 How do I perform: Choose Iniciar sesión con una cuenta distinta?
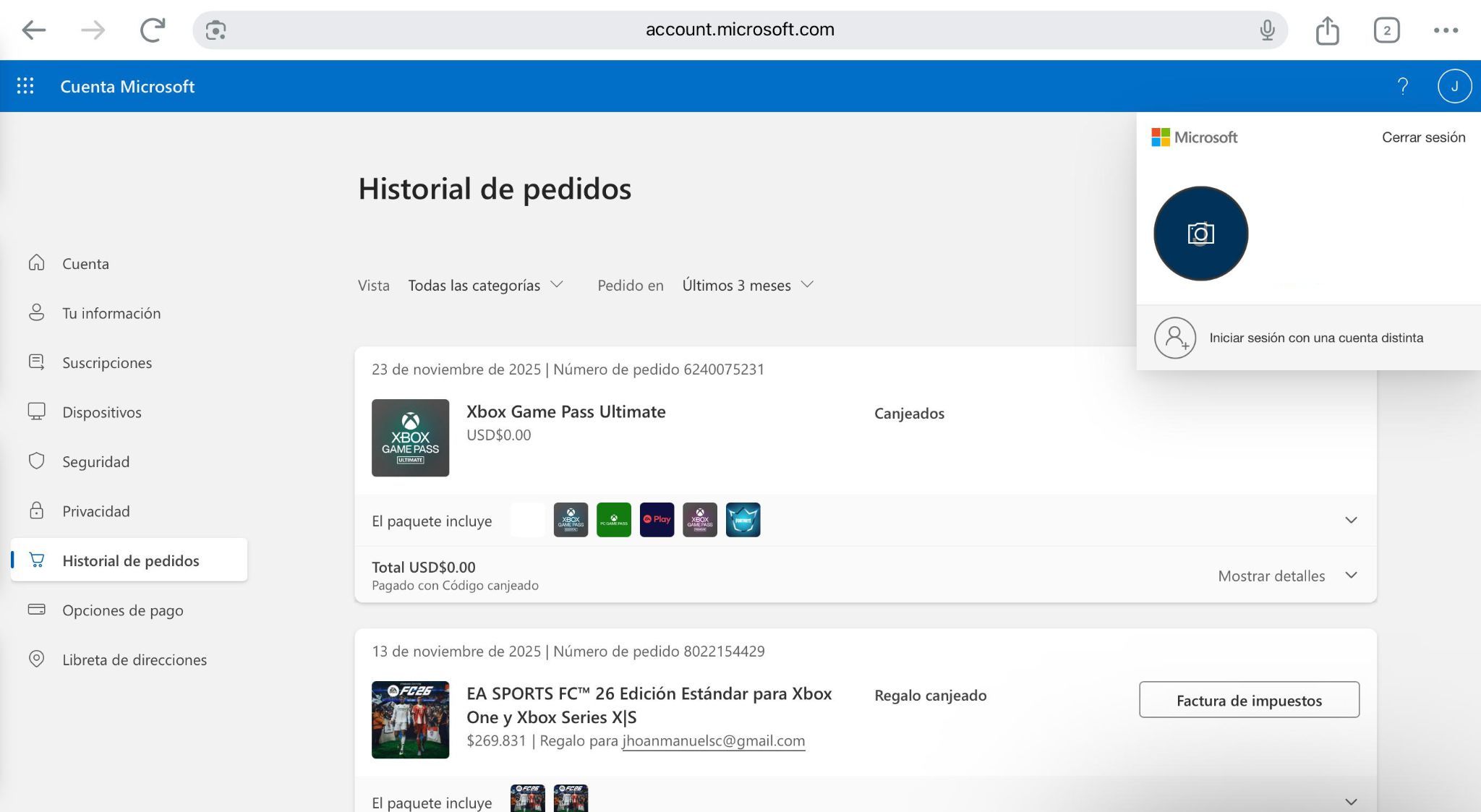coord(1315,338)
